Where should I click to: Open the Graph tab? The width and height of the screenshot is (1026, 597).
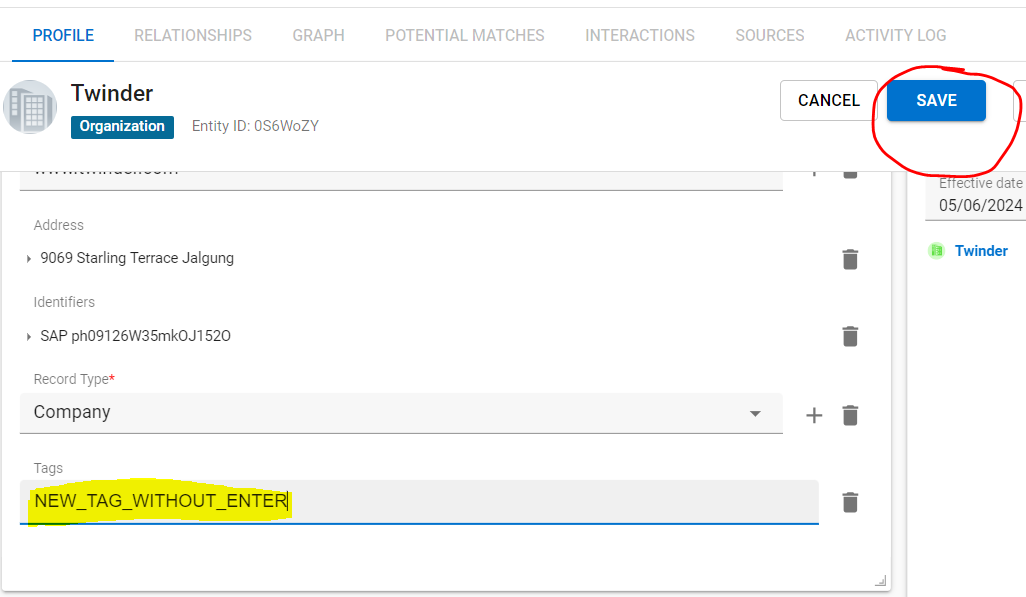pyautogui.click(x=318, y=35)
